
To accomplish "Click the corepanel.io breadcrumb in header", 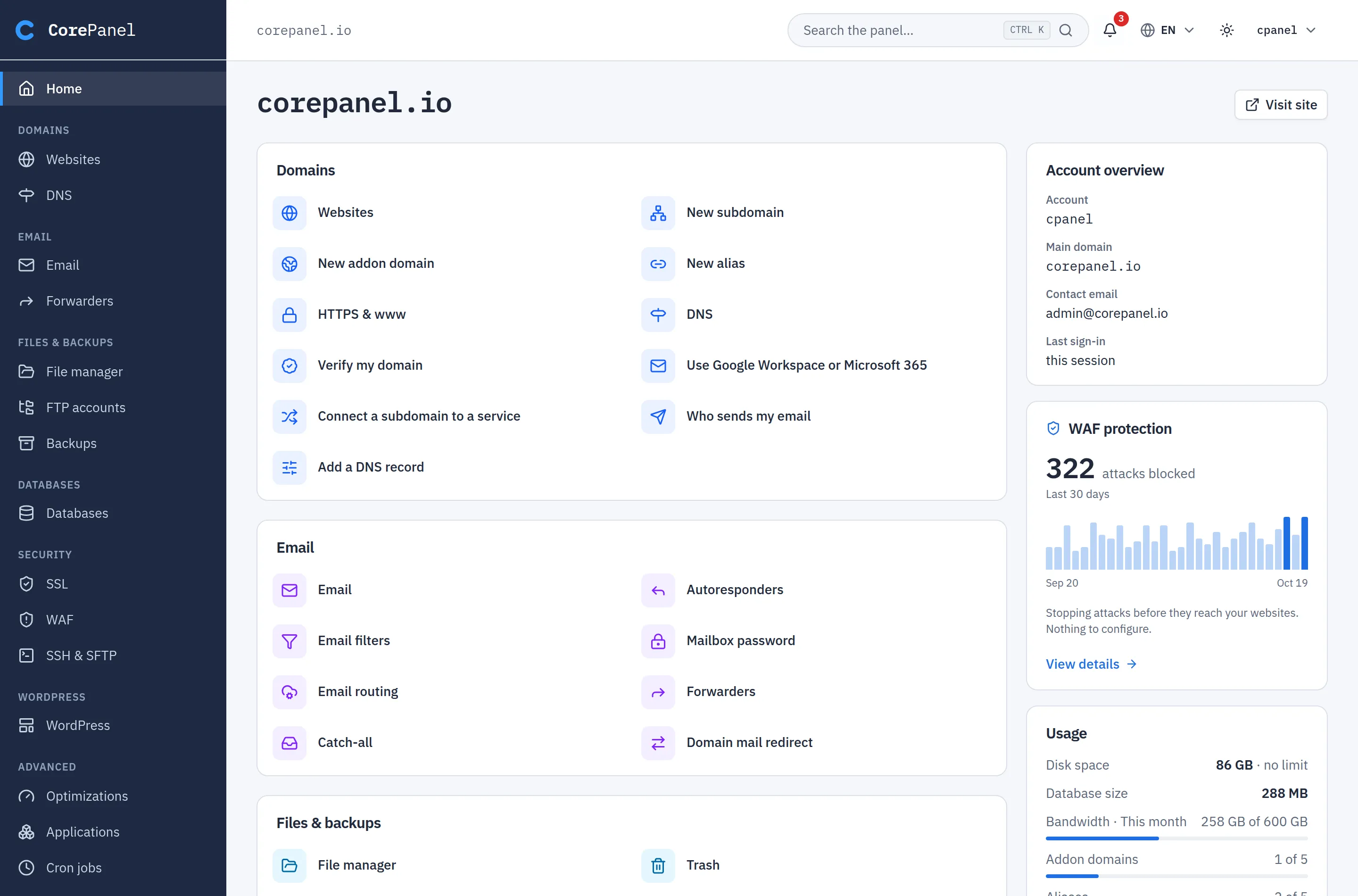I will (x=304, y=30).
